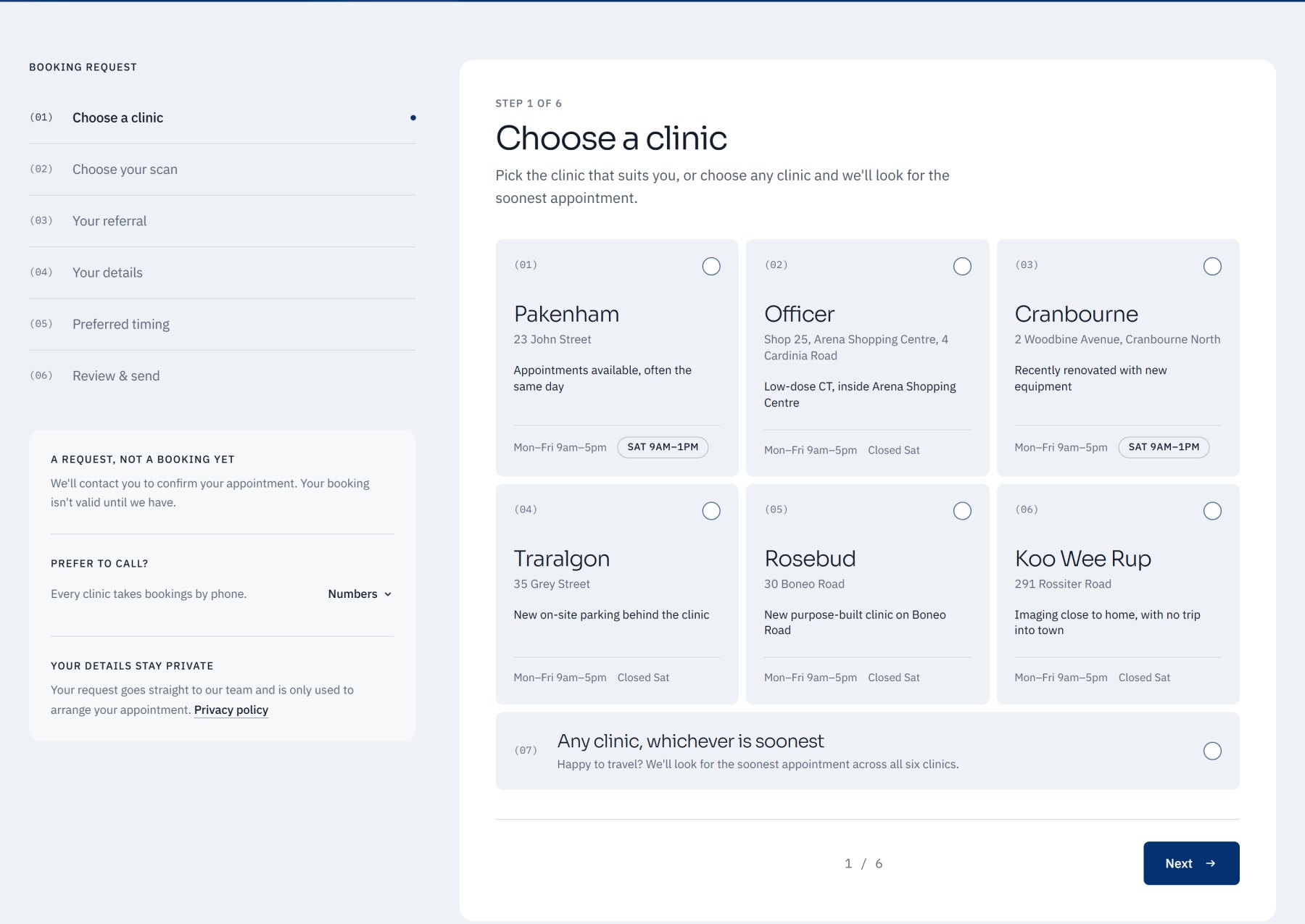Viewport: 1305px width, 924px height.
Task: Click the '23 John Street' address
Action: 552,339
